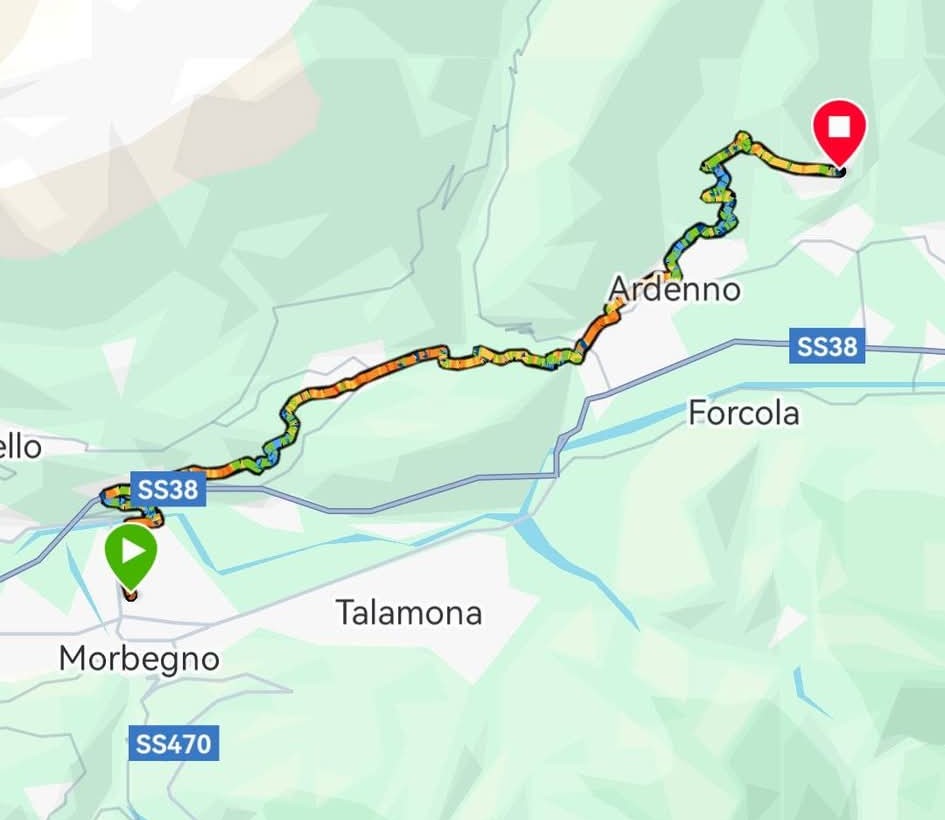Click the blue switchback section above Ardenno
This screenshot has width=945, height=820.
(x=722, y=179)
